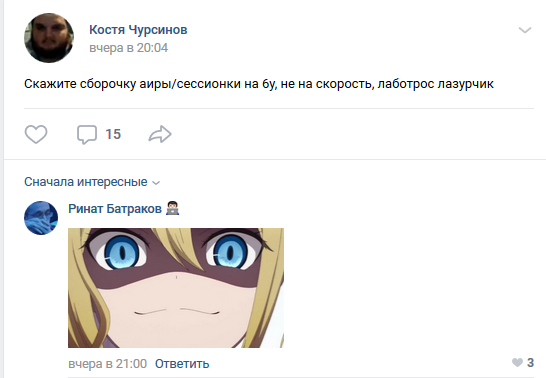The height and width of the screenshot is (378, 546).
Task: Open the anime eyes image attachment
Action: point(176,288)
